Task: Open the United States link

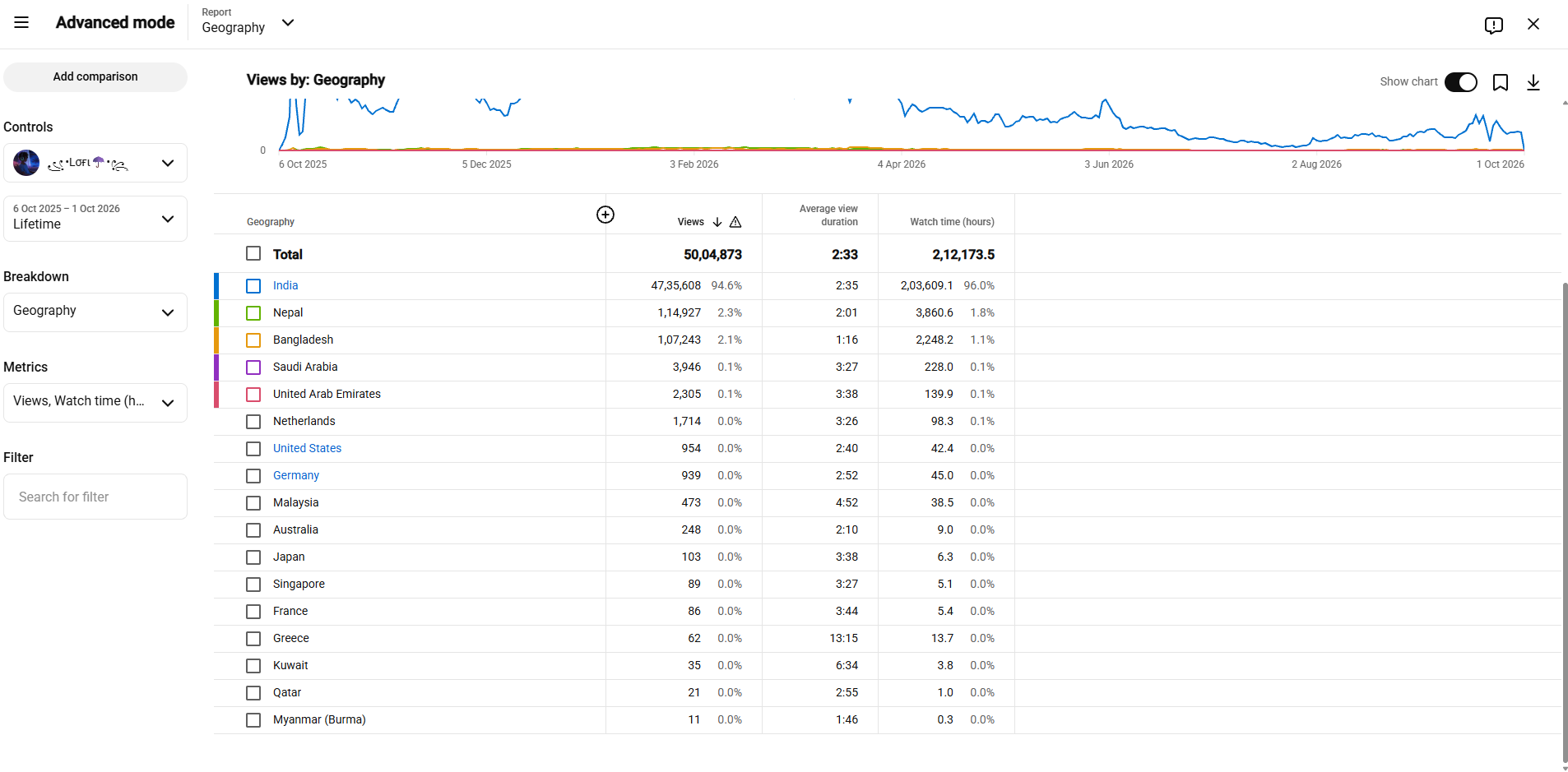Action: [307, 448]
